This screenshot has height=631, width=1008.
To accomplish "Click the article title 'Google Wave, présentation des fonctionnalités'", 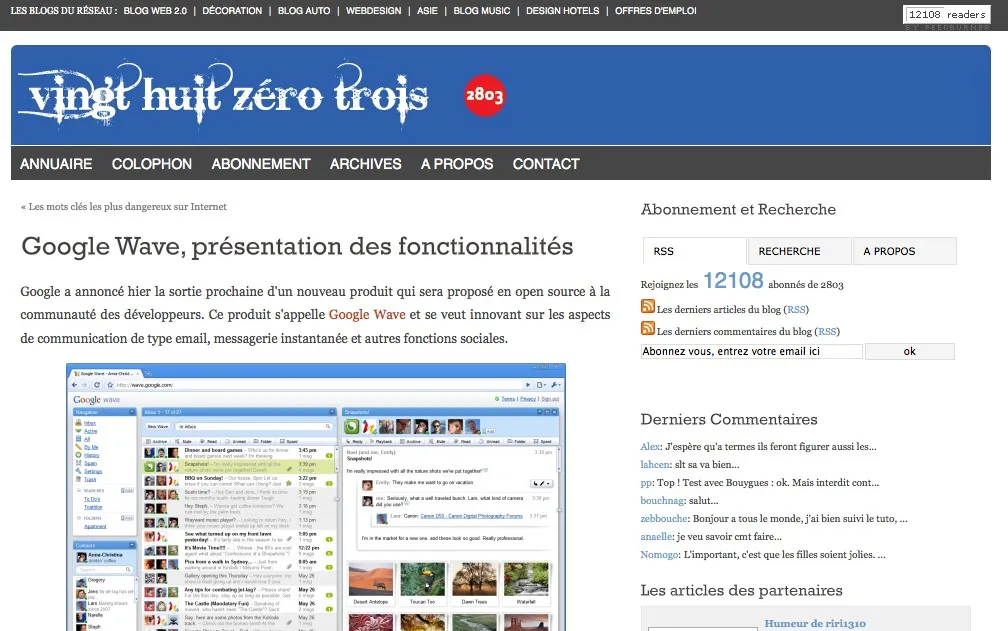I will [297, 246].
